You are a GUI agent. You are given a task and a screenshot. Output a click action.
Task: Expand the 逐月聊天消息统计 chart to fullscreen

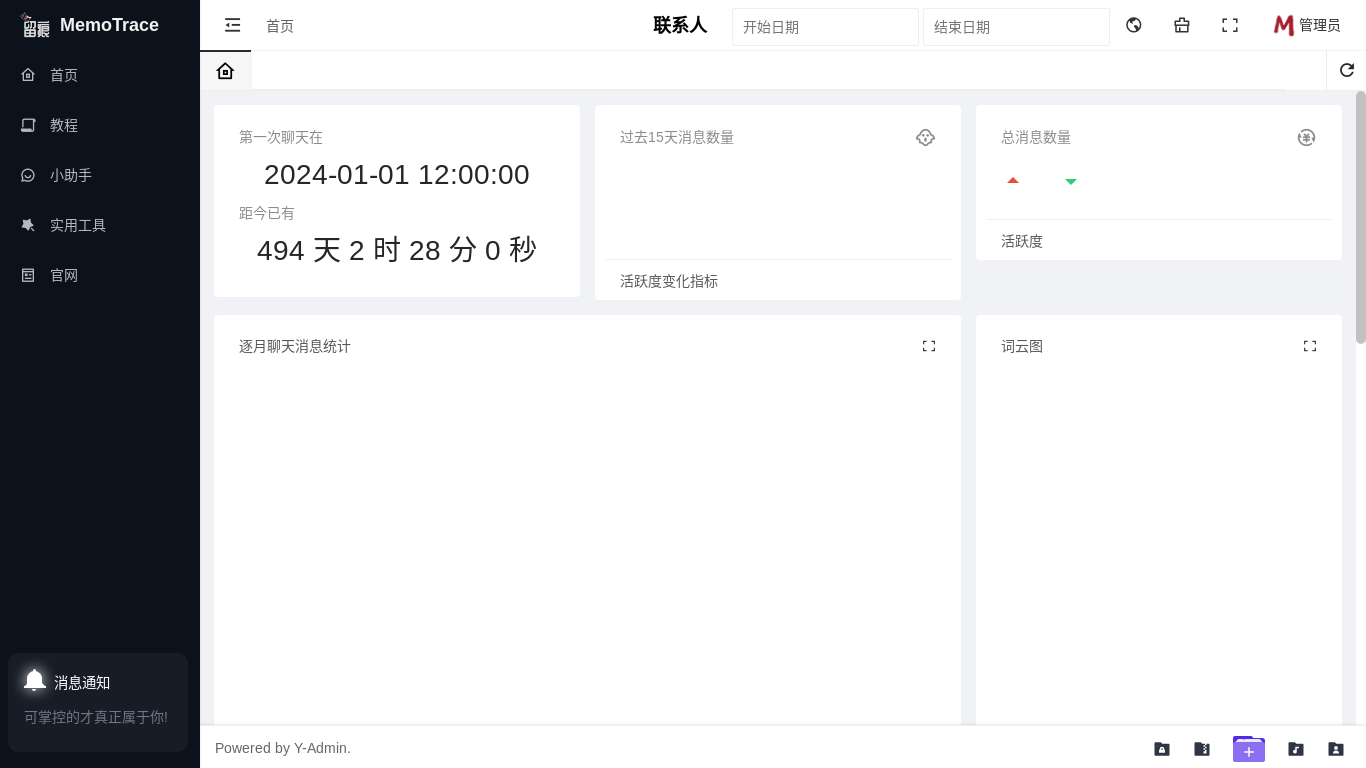[x=929, y=346]
